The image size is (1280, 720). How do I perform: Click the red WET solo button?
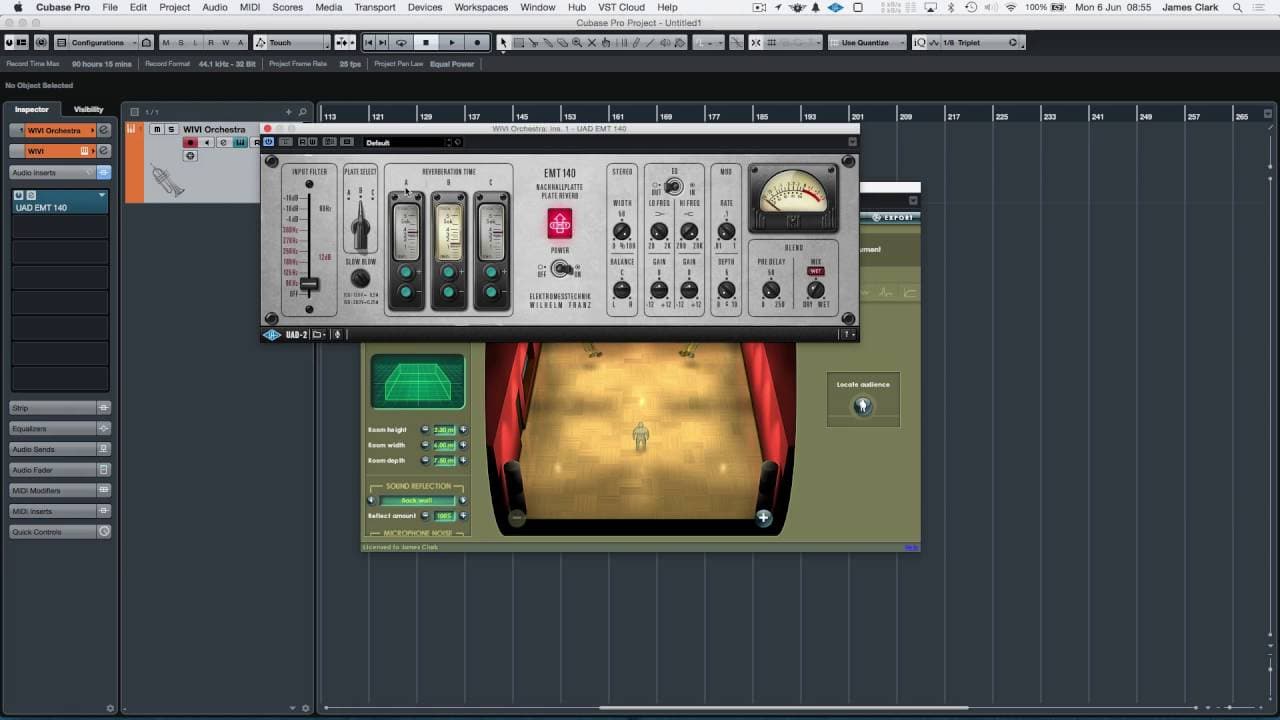coord(816,271)
